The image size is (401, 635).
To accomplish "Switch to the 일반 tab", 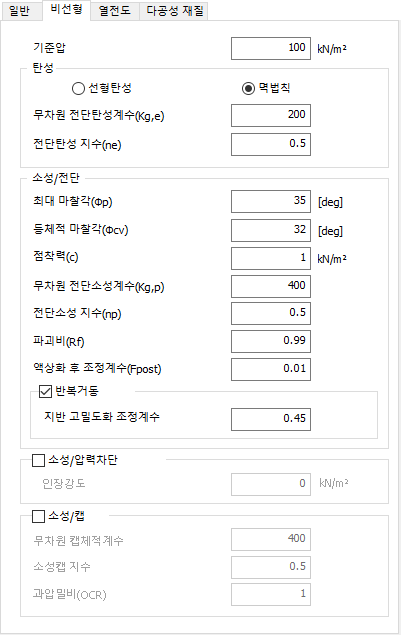I will point(21,11).
